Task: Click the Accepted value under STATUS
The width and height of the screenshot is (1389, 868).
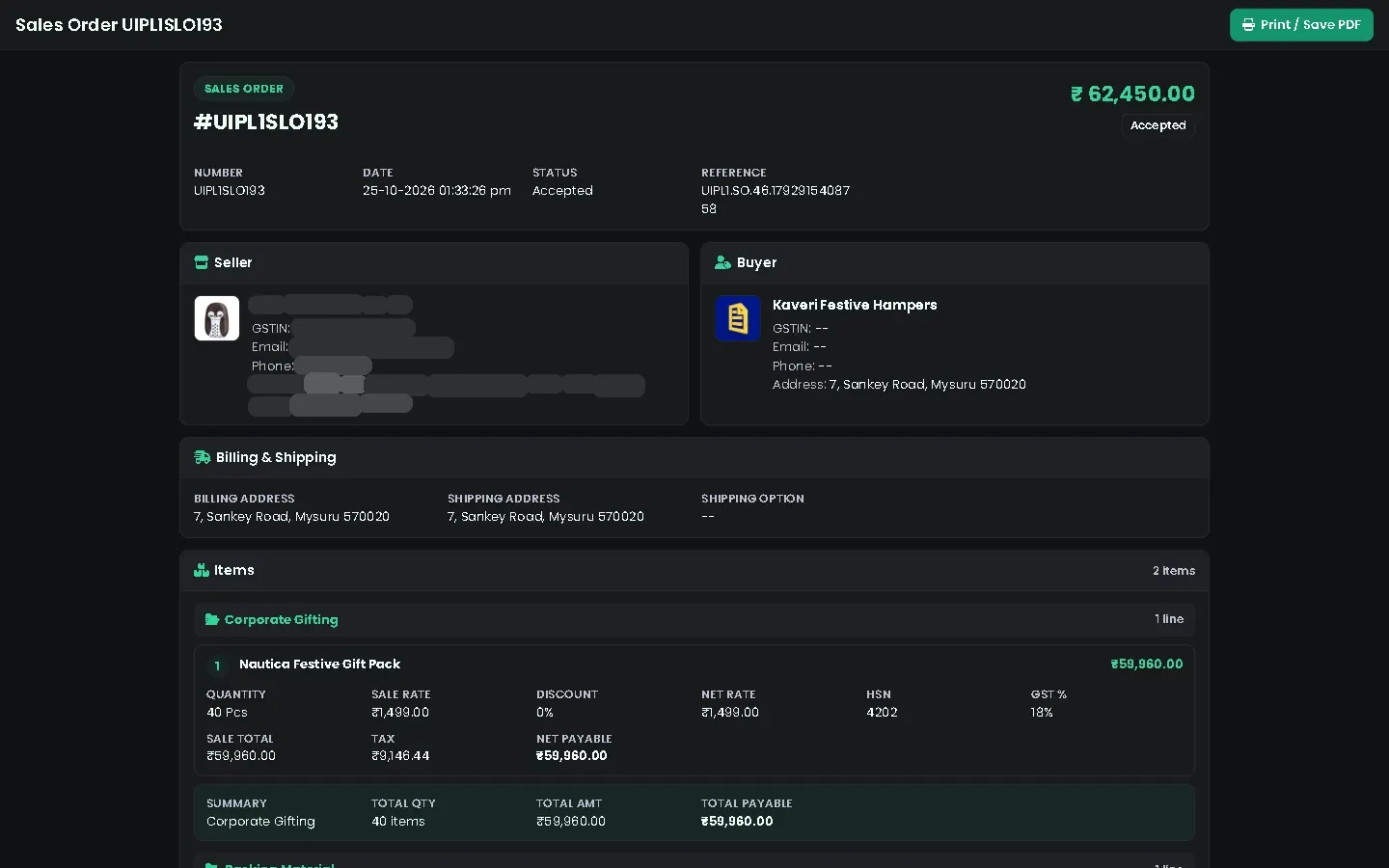Action: (x=562, y=191)
